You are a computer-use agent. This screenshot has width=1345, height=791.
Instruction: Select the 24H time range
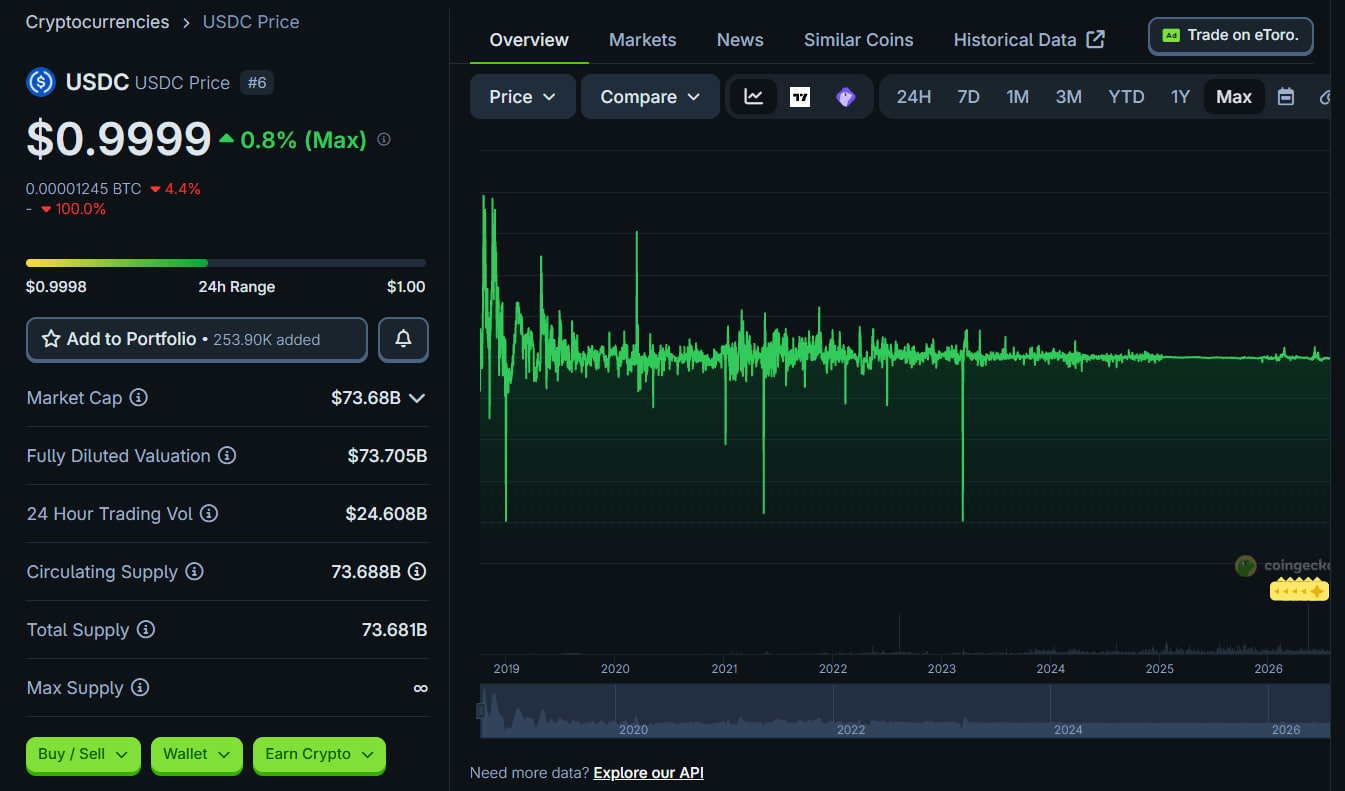pyautogui.click(x=913, y=97)
